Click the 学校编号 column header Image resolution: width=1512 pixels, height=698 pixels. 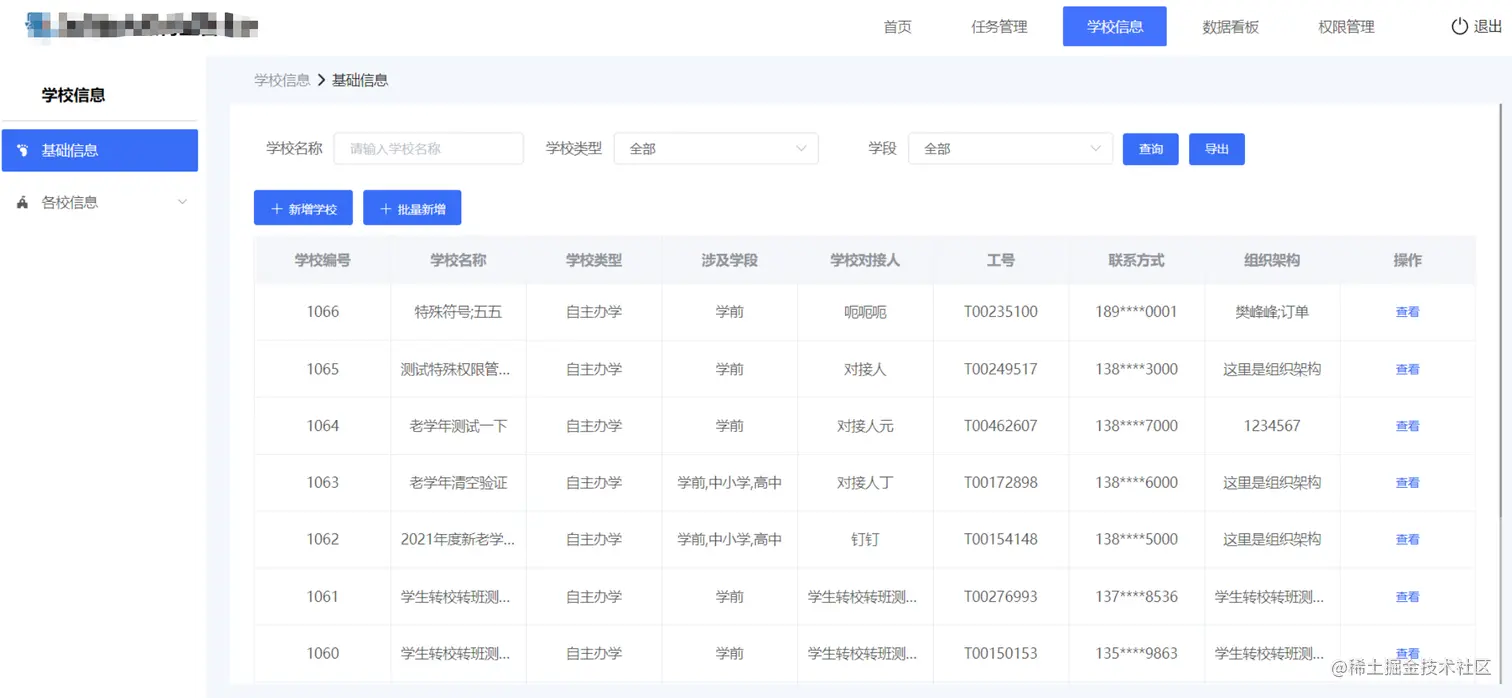[x=322, y=260]
